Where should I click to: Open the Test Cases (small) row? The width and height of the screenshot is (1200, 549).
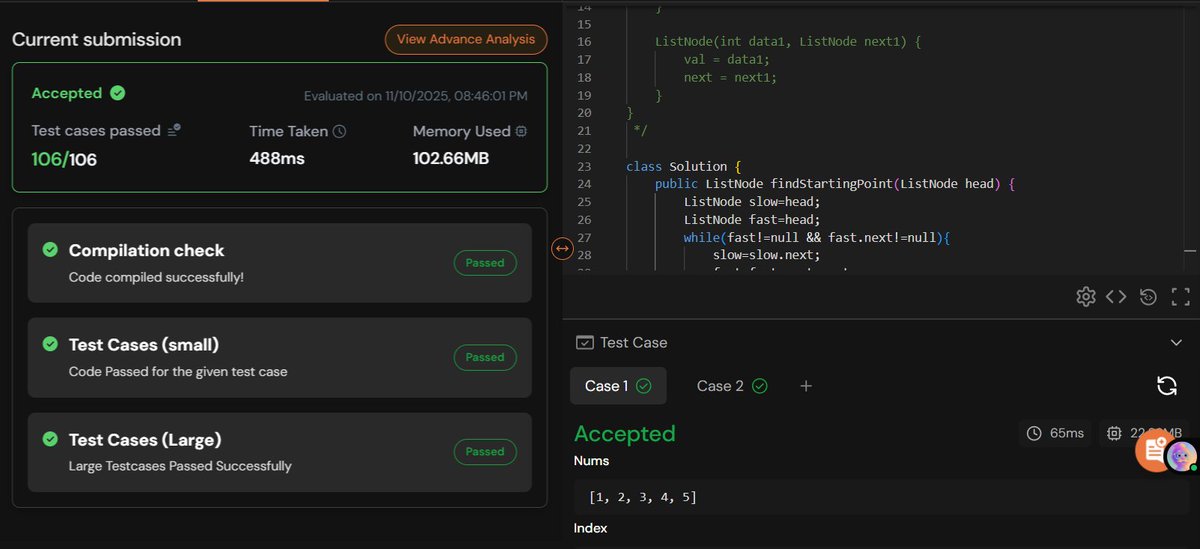[x=280, y=358]
